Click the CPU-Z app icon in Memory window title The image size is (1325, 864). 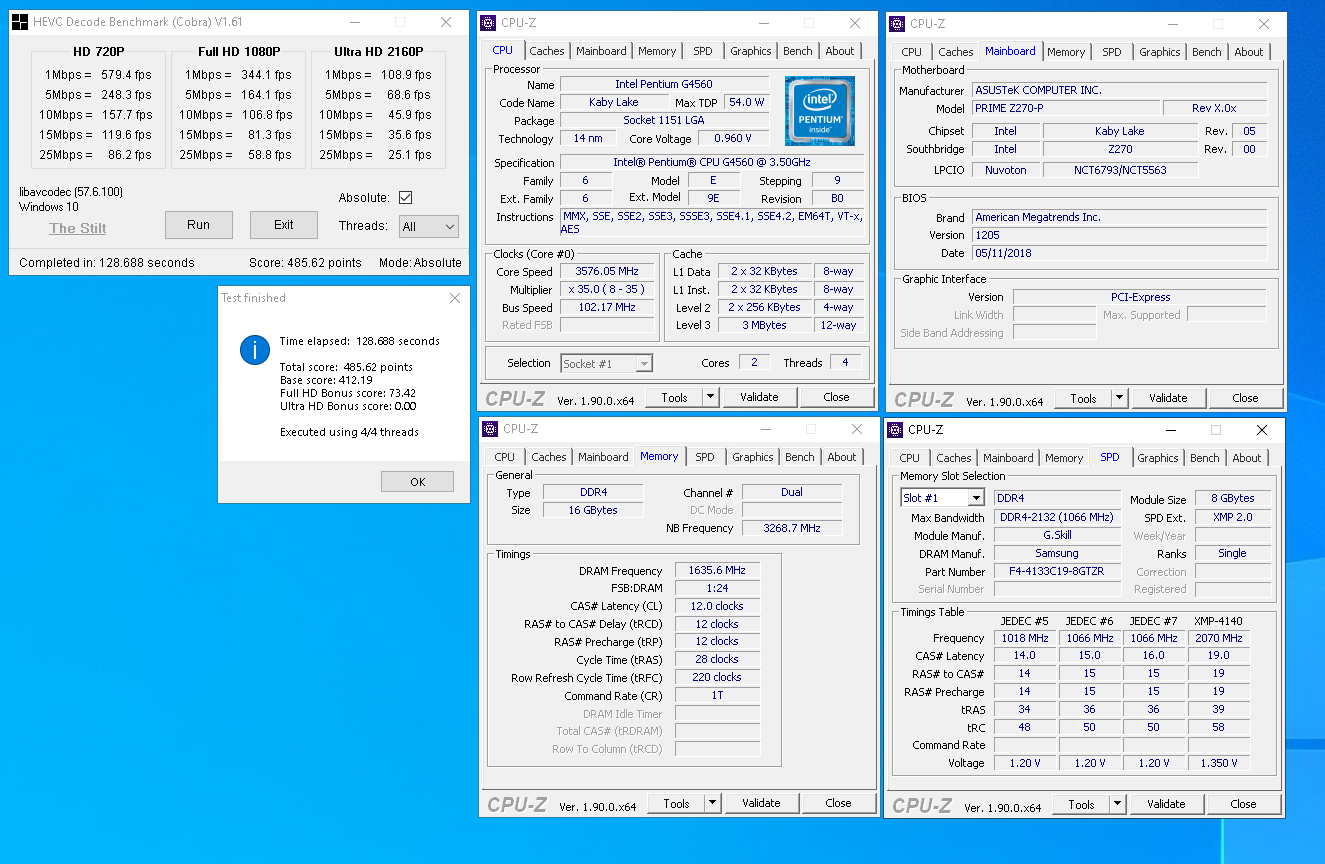point(490,429)
